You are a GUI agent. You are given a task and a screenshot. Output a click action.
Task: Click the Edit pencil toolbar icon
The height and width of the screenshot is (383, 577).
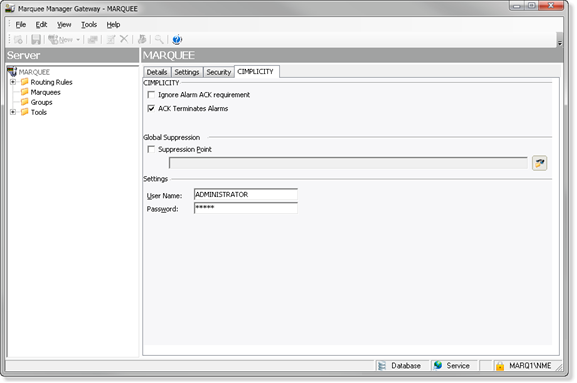111,39
